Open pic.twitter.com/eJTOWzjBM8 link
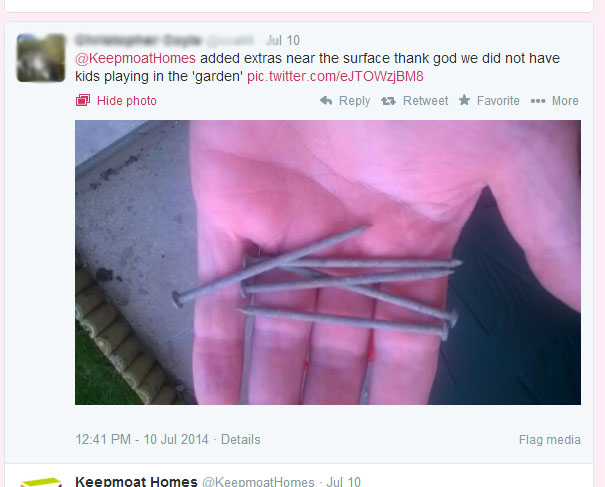This screenshot has width=605, height=487. [335, 76]
